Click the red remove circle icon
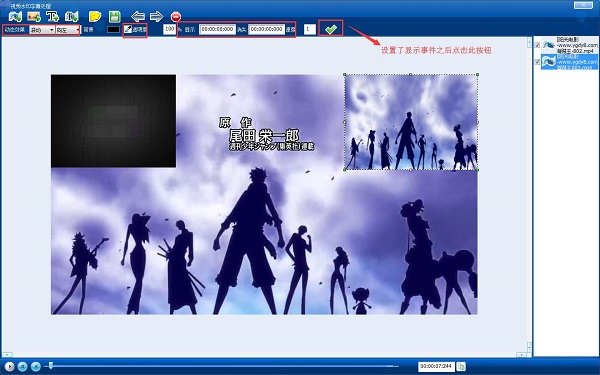 (176, 17)
